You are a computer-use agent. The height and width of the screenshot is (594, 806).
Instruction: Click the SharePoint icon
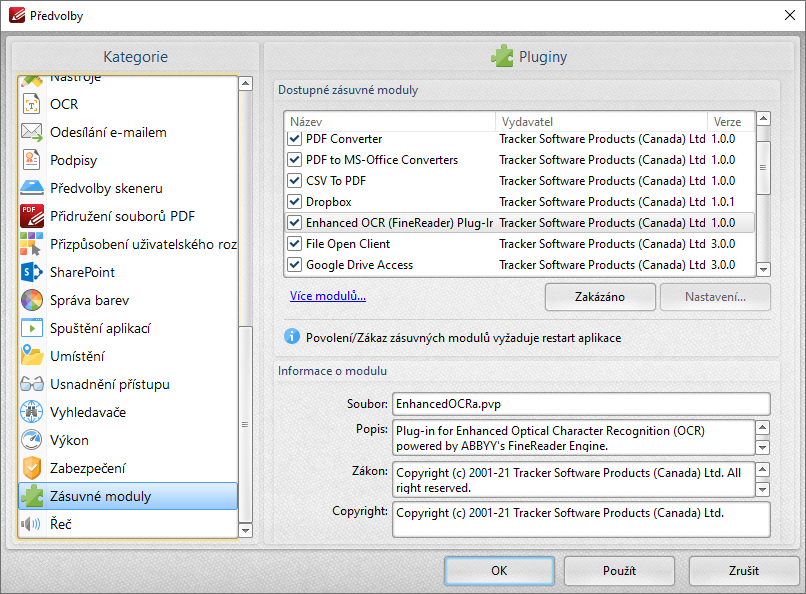coord(31,272)
